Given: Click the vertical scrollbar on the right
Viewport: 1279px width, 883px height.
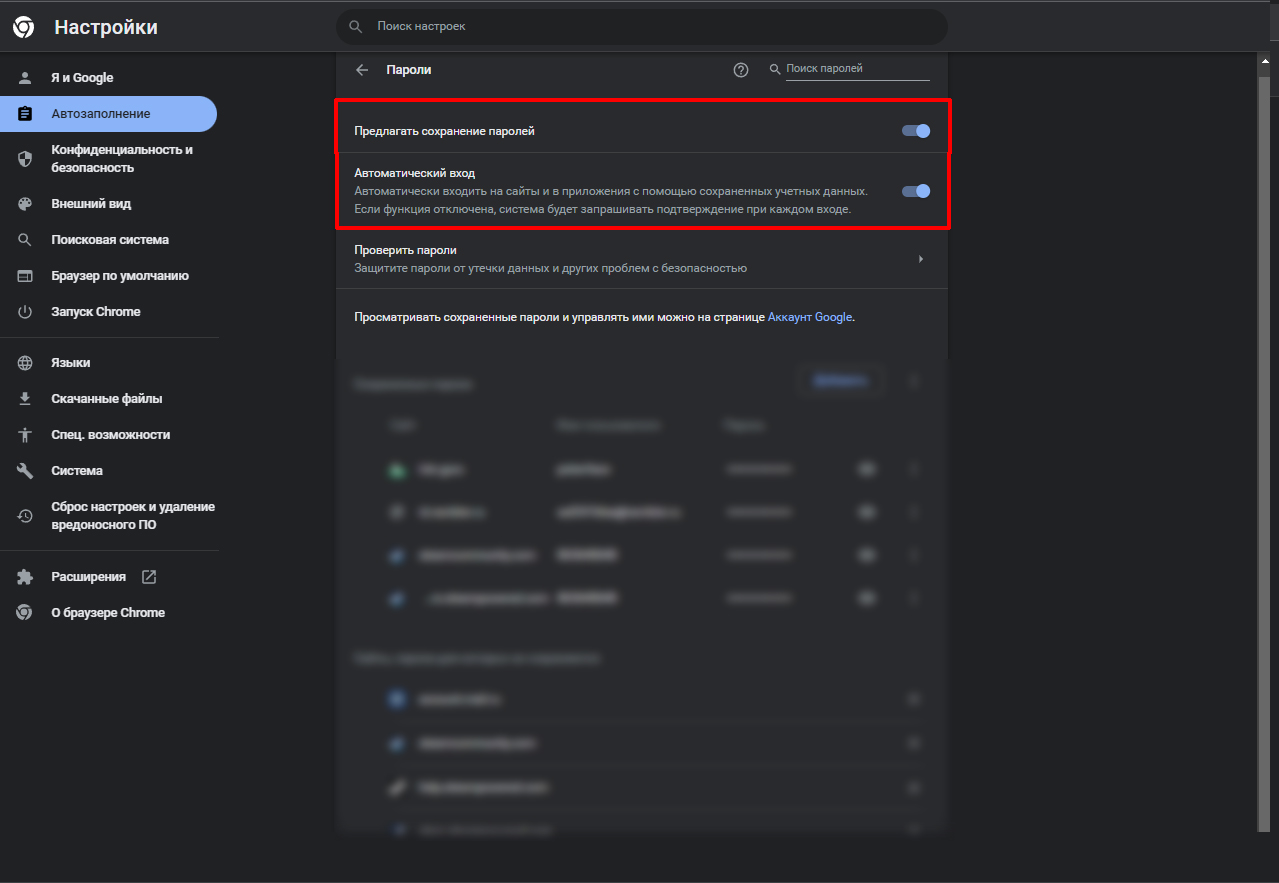Looking at the screenshot, I should pos(1263,400).
